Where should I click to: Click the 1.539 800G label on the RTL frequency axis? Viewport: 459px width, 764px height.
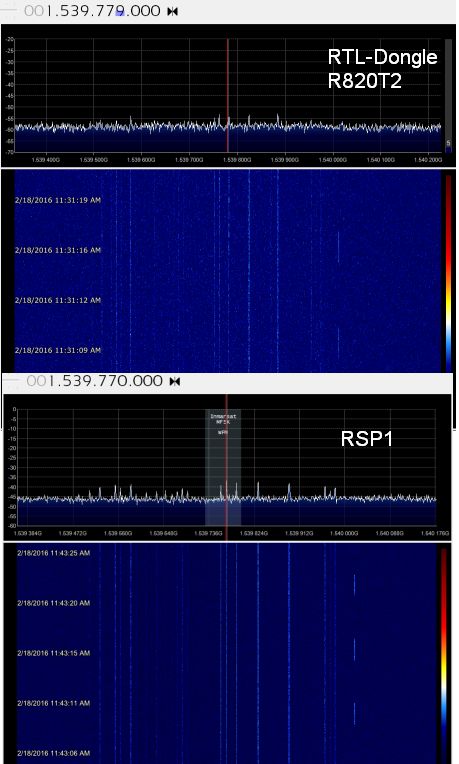(x=237, y=160)
